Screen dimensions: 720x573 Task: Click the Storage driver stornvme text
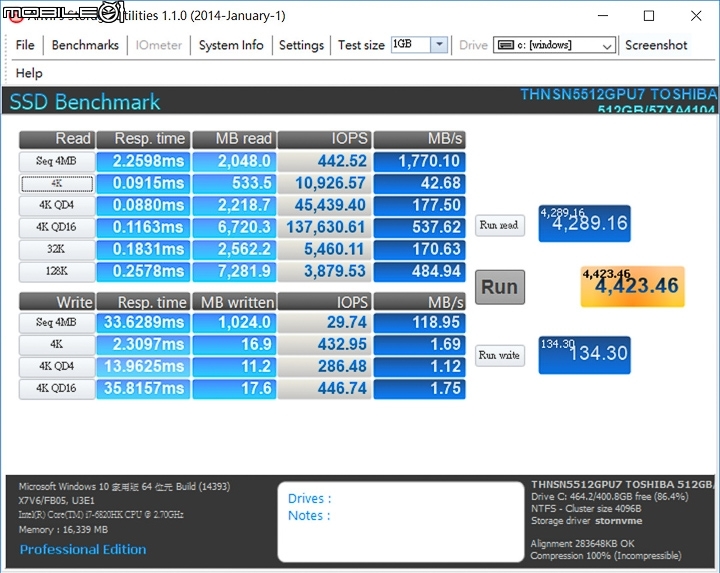[586, 521]
